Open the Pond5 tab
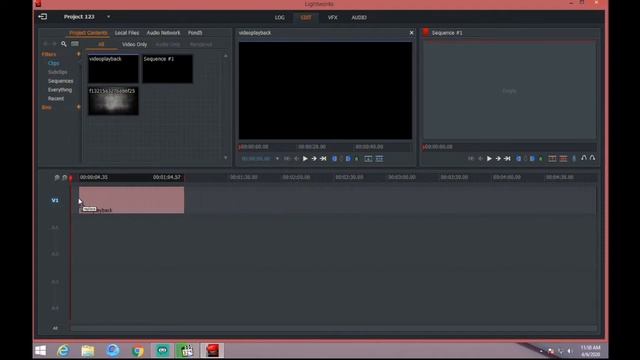 click(x=195, y=33)
